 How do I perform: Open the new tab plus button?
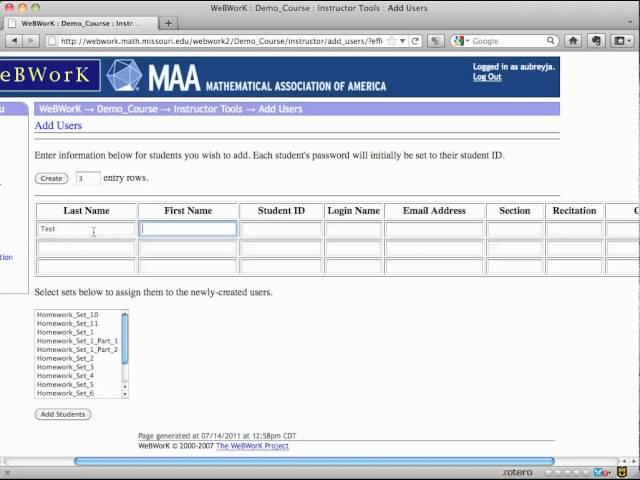[168, 23]
